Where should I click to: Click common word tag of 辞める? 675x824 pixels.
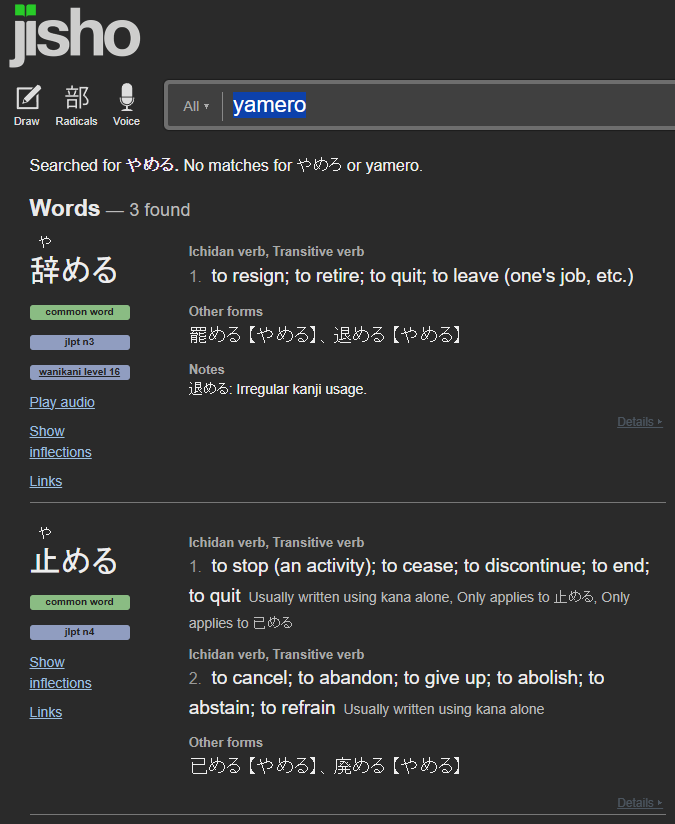[x=79, y=312]
